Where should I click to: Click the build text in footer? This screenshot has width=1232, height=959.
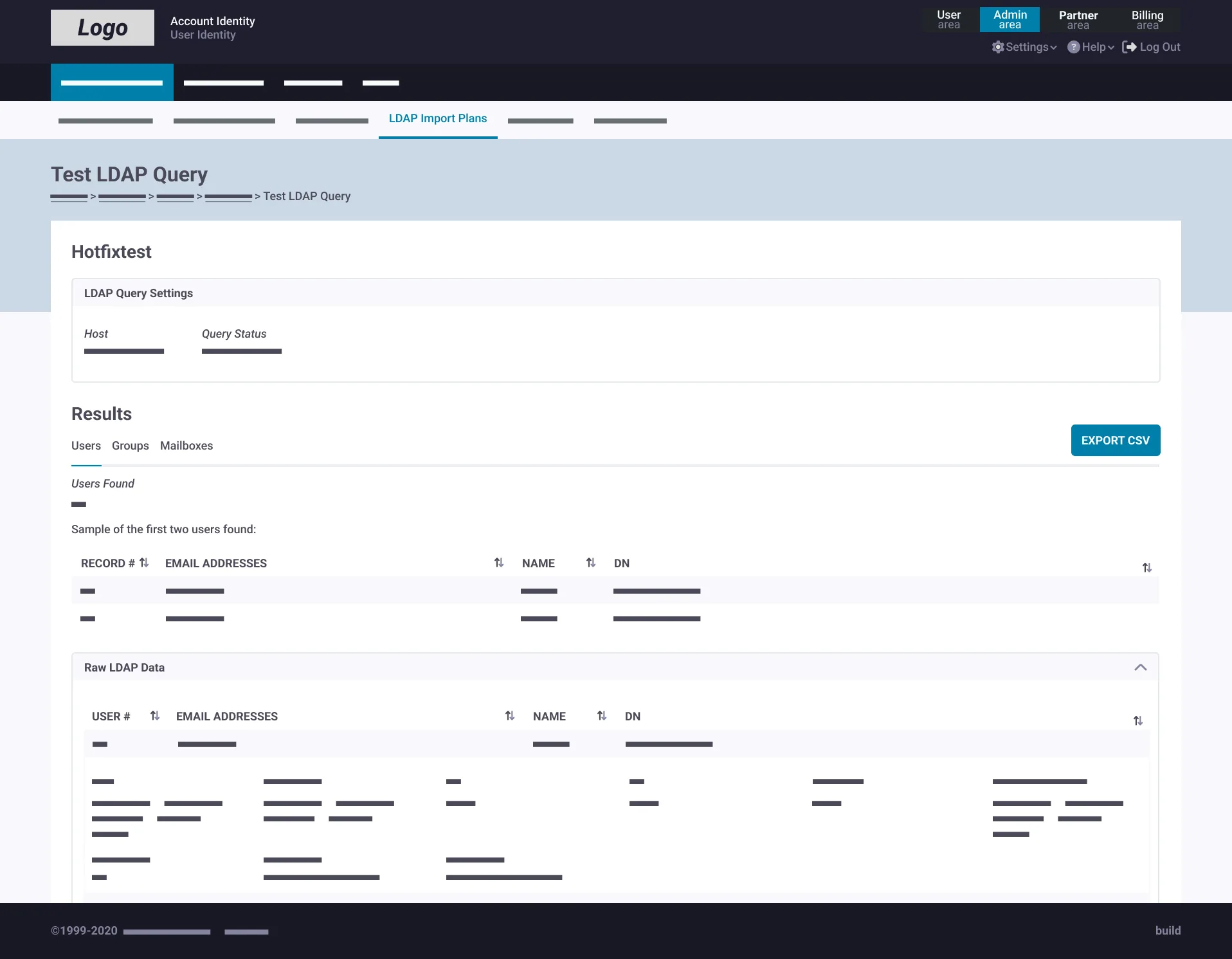point(1168,931)
